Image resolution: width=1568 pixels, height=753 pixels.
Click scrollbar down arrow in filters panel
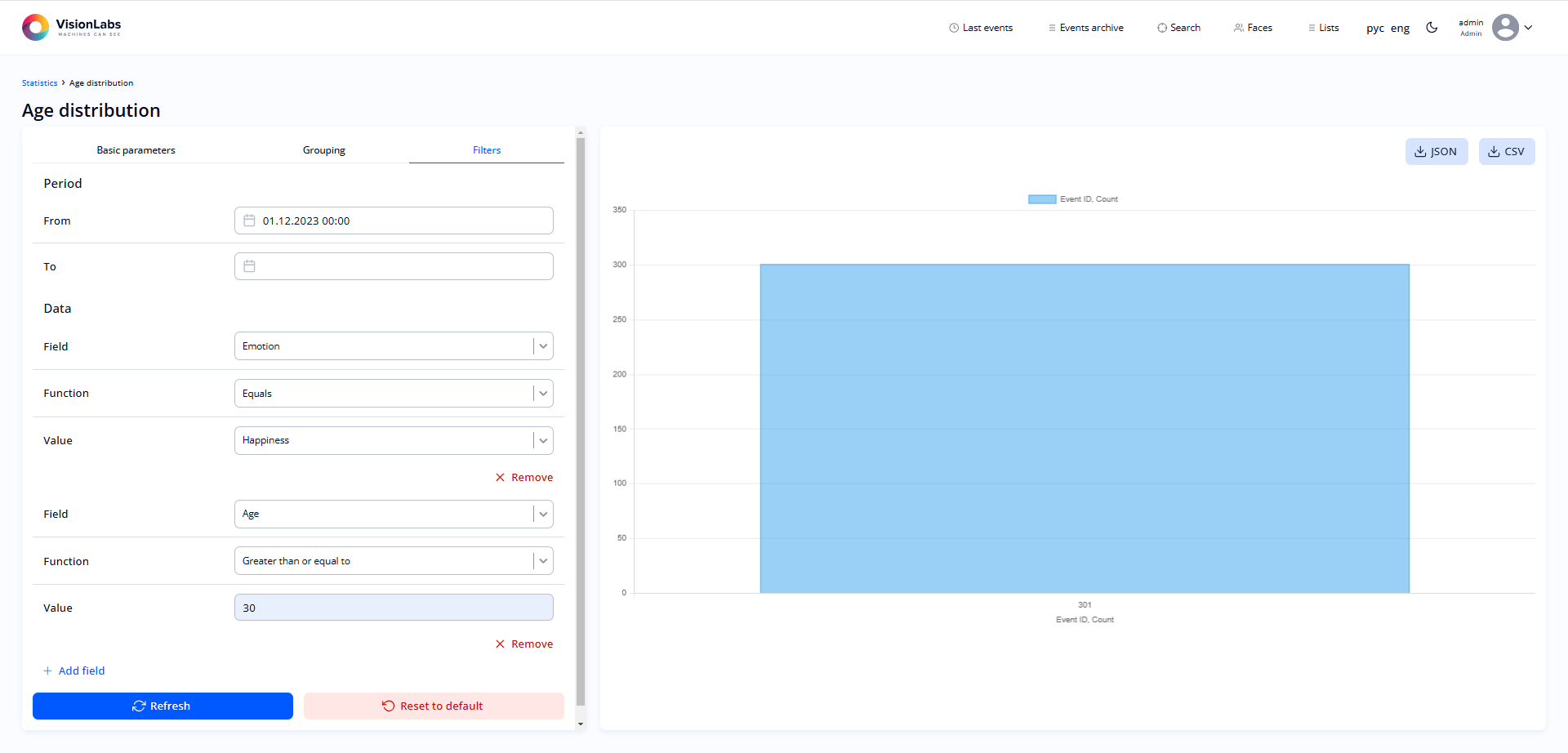click(581, 724)
